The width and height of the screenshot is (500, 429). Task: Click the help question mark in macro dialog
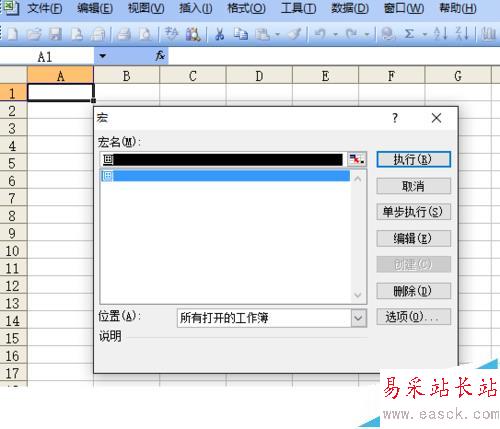click(395, 118)
